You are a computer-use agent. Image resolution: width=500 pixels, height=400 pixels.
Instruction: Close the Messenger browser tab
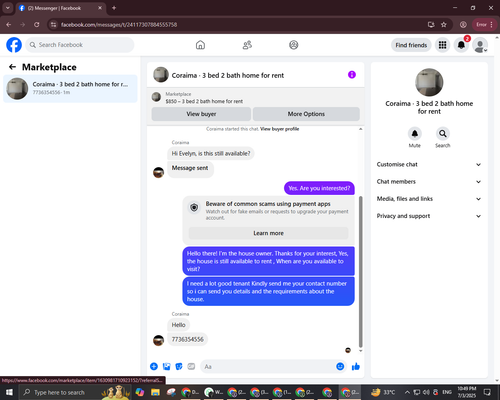tap(100, 8)
